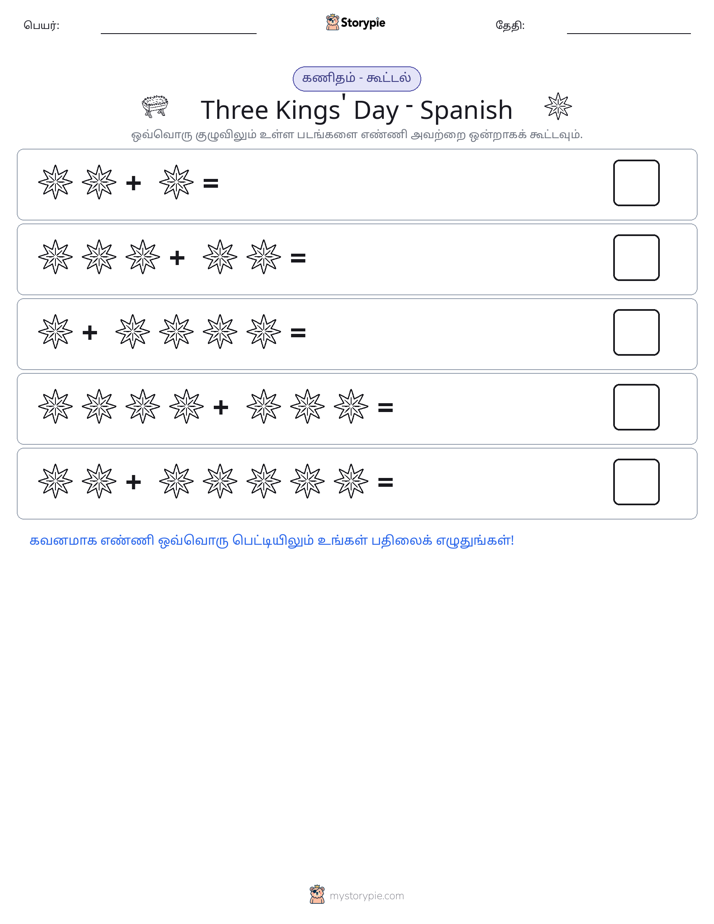Click the star icon right of title
714x924 pixels.
558,106
